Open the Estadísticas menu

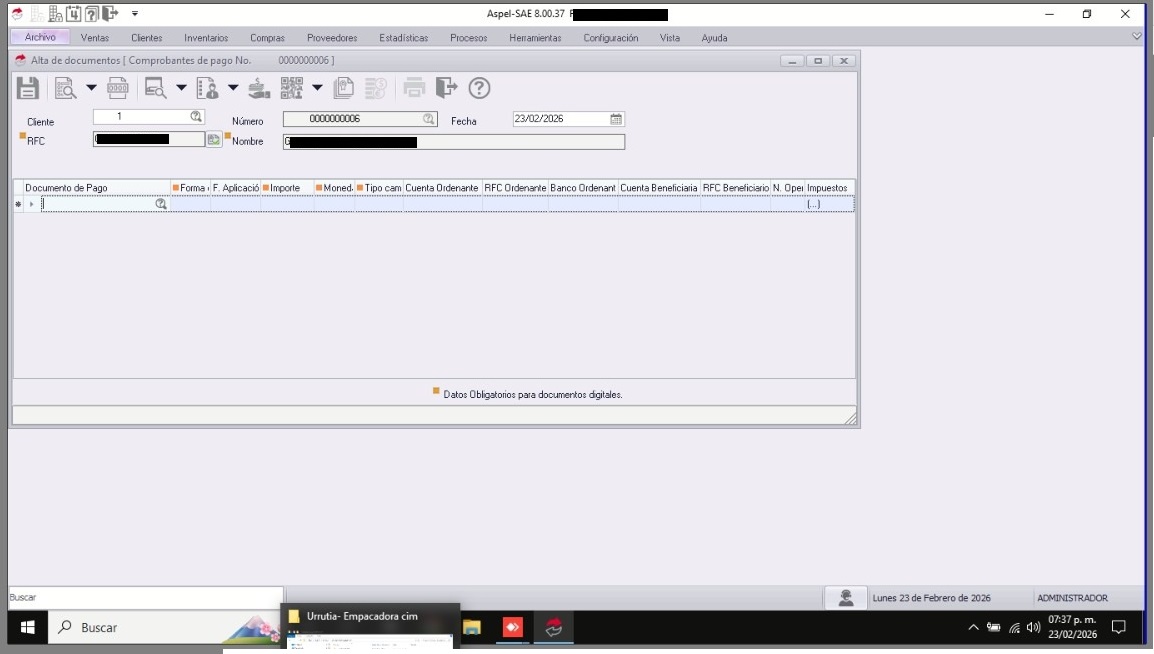click(x=403, y=38)
